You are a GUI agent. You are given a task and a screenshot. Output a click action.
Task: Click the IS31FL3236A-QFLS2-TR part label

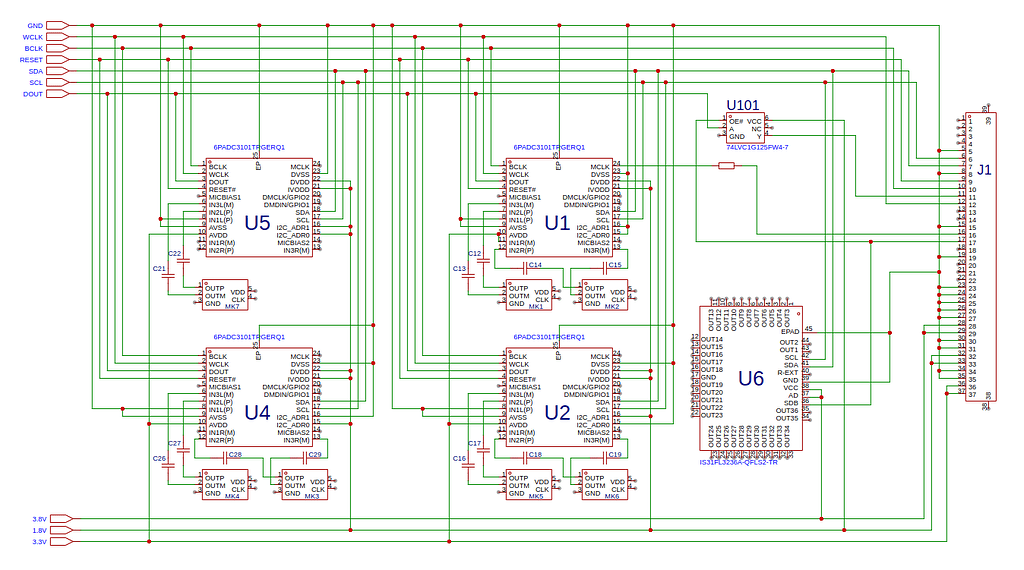739,462
